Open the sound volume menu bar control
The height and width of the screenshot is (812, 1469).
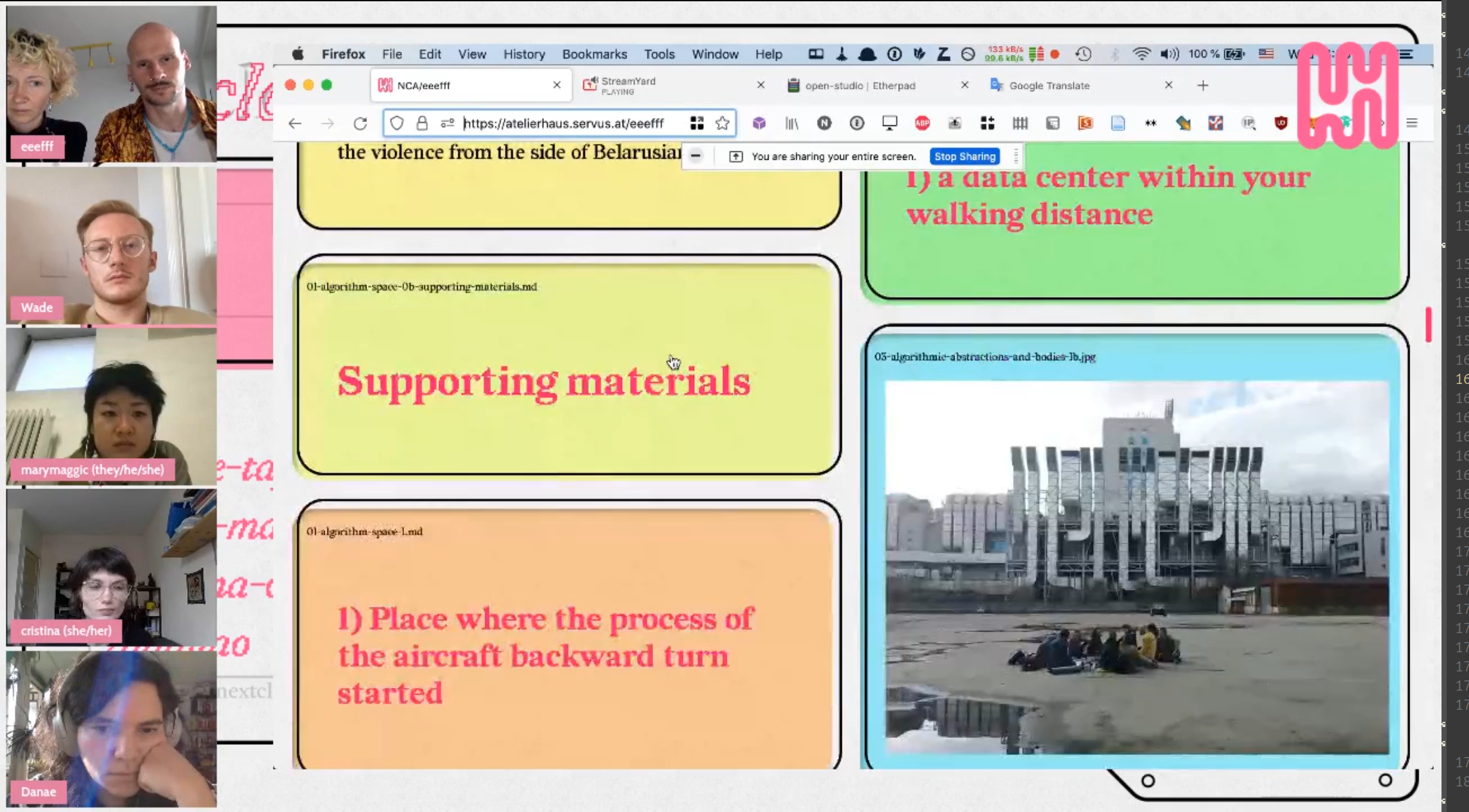coord(1169,54)
